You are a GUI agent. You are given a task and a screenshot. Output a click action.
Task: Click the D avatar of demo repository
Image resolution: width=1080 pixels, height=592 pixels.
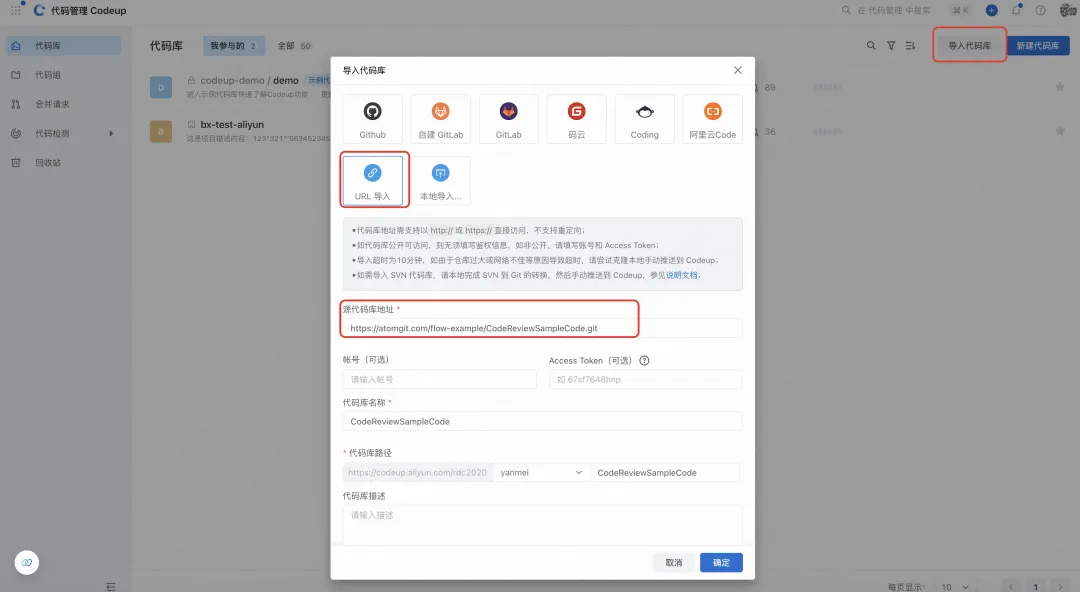(160, 87)
